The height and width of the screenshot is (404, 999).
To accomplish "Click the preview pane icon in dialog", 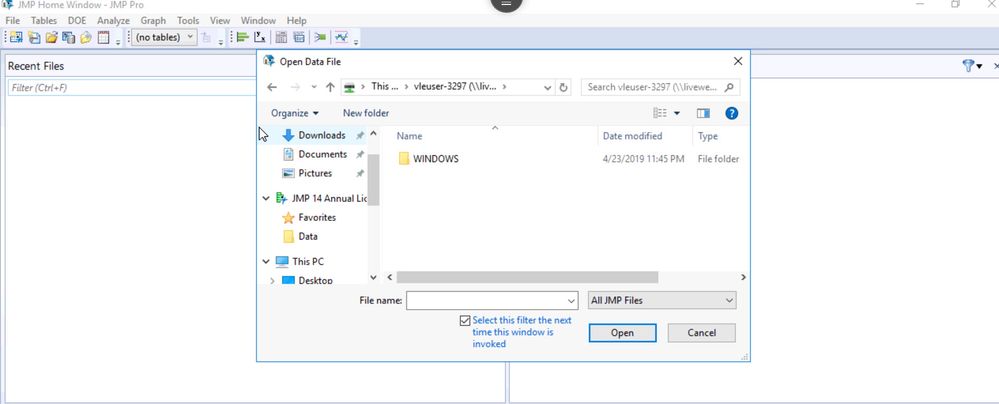I will tap(703, 113).
